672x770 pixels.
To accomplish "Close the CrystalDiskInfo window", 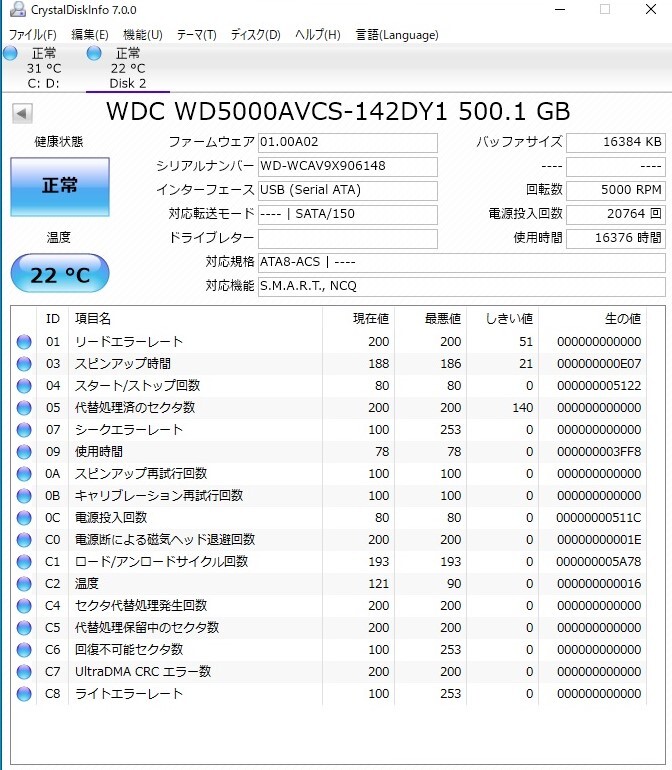I will 651,9.
